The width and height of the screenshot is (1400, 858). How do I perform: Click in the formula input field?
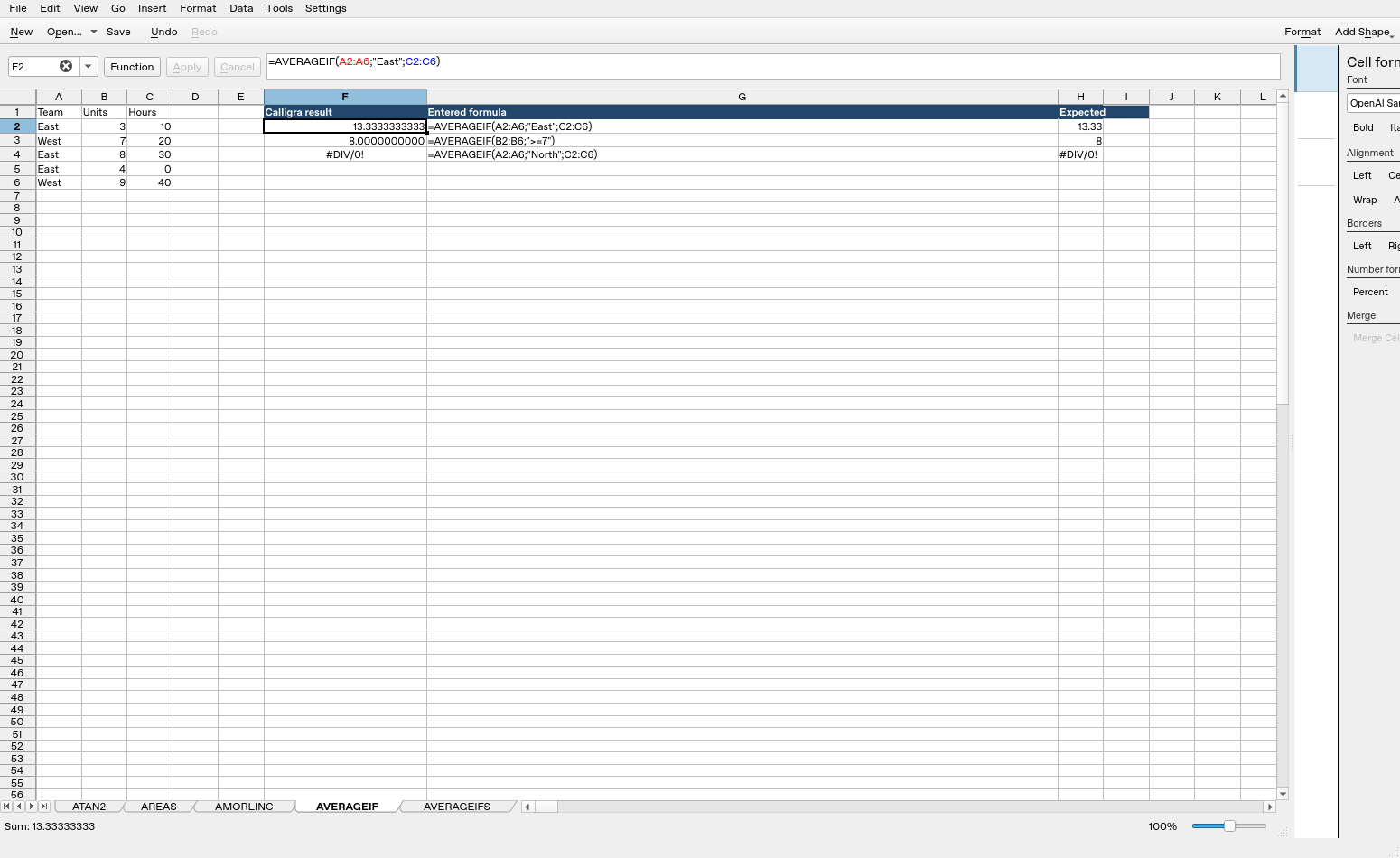[x=773, y=66]
